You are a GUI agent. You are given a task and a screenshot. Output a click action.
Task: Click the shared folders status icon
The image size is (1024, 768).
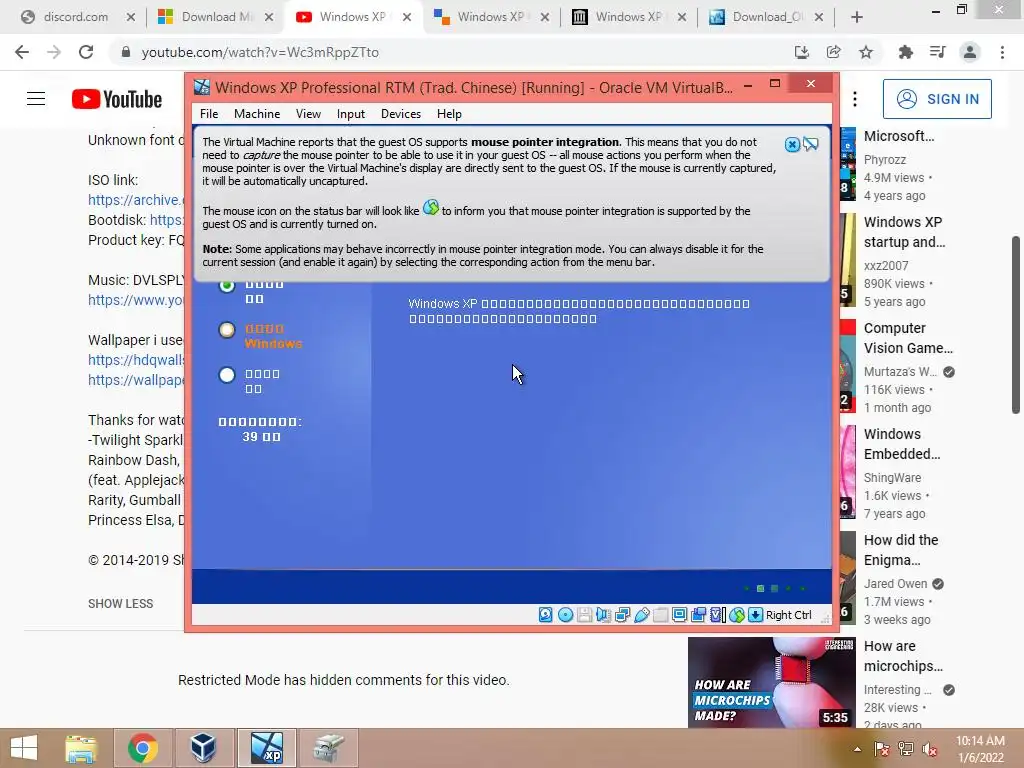coord(661,615)
